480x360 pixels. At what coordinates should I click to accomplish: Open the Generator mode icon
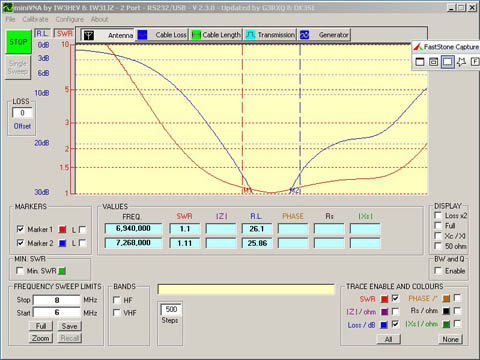point(304,35)
